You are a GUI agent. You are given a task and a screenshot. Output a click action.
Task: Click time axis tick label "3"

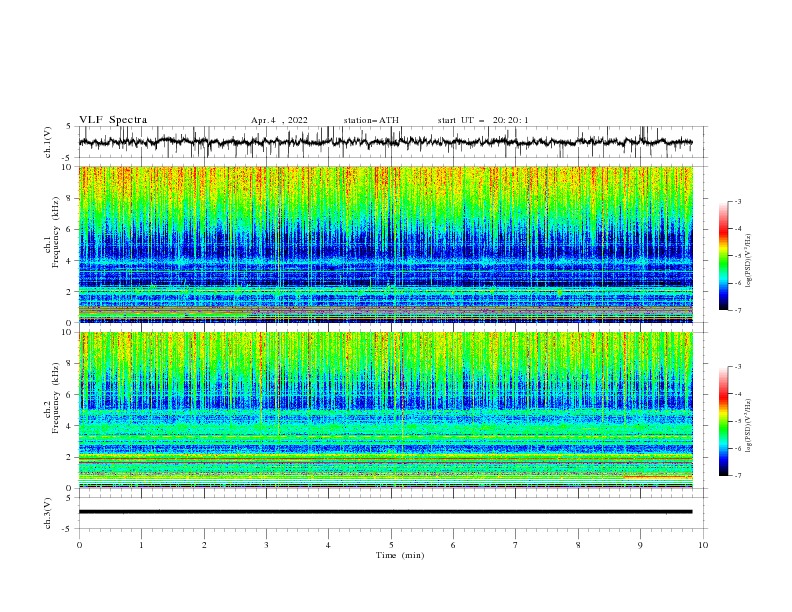(266, 545)
